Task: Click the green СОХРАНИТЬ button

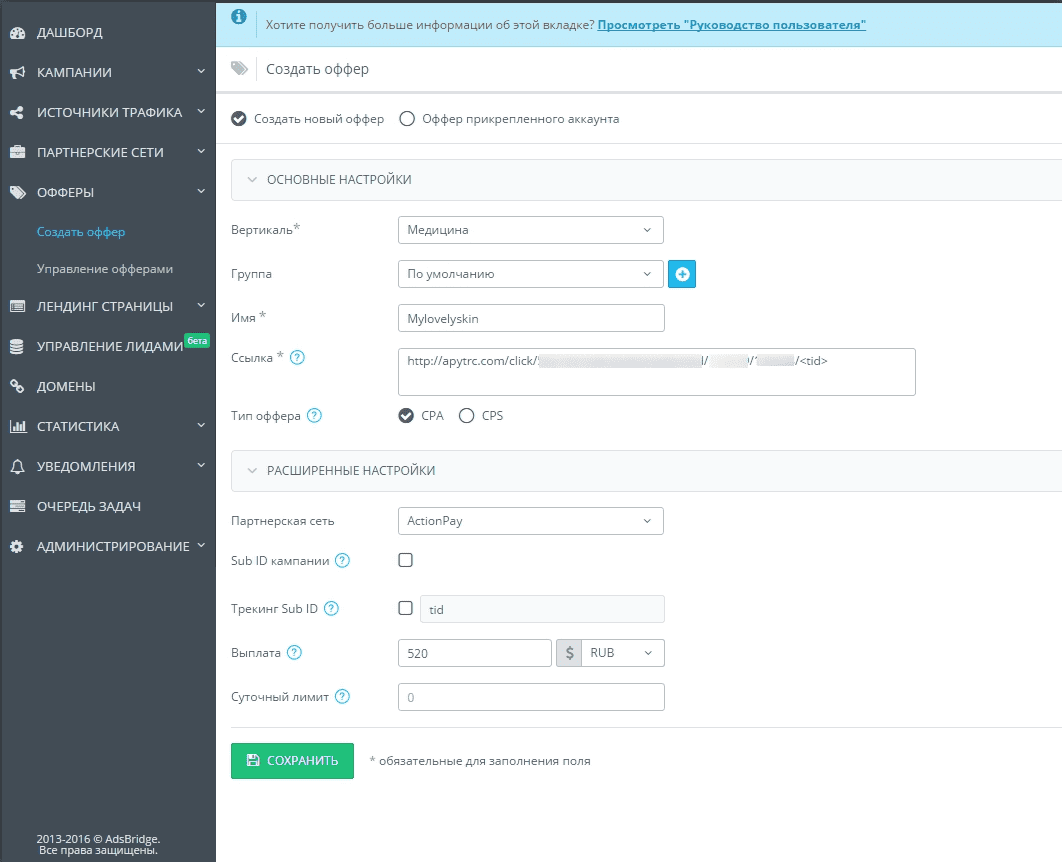Action: [x=292, y=761]
